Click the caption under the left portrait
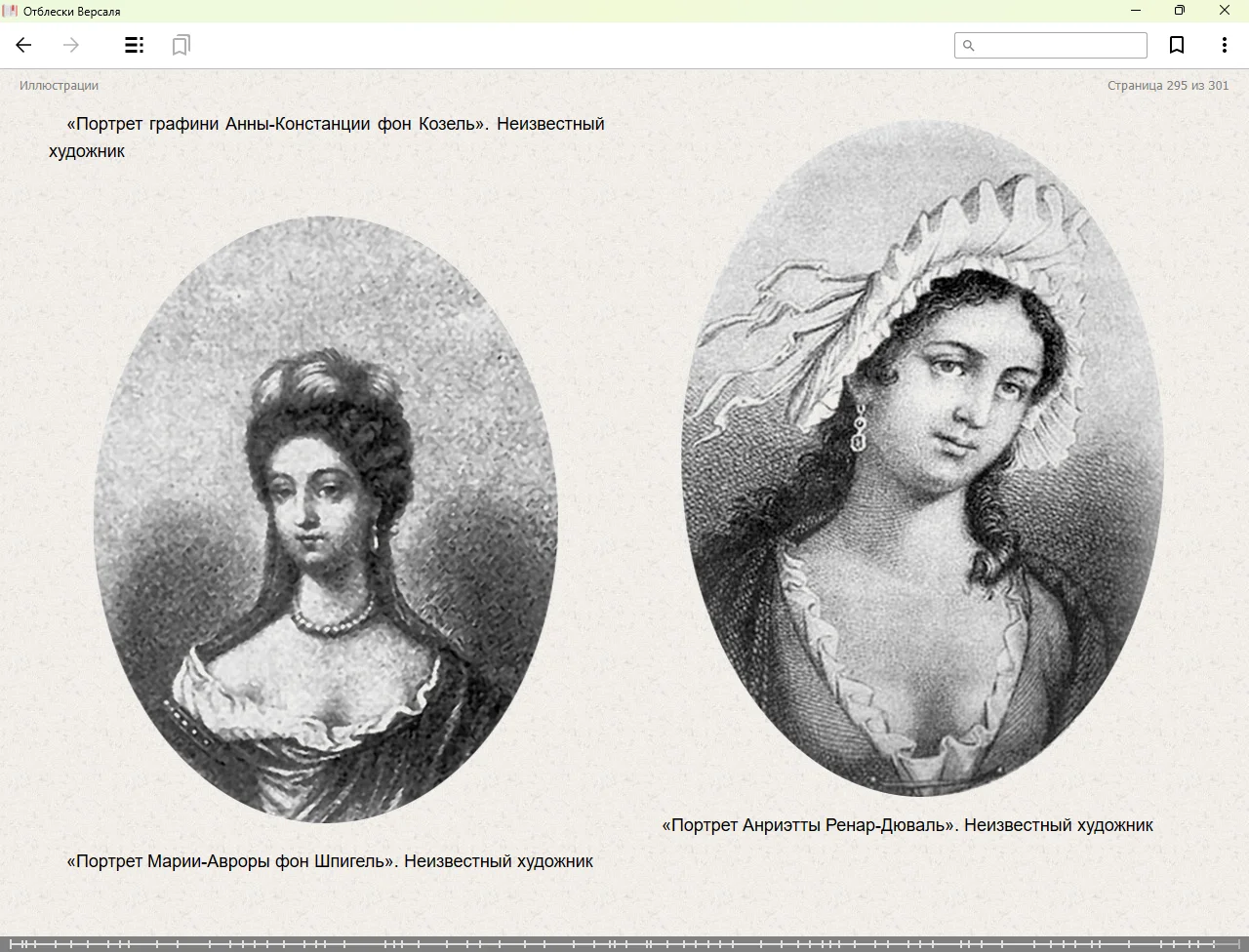 coord(330,861)
